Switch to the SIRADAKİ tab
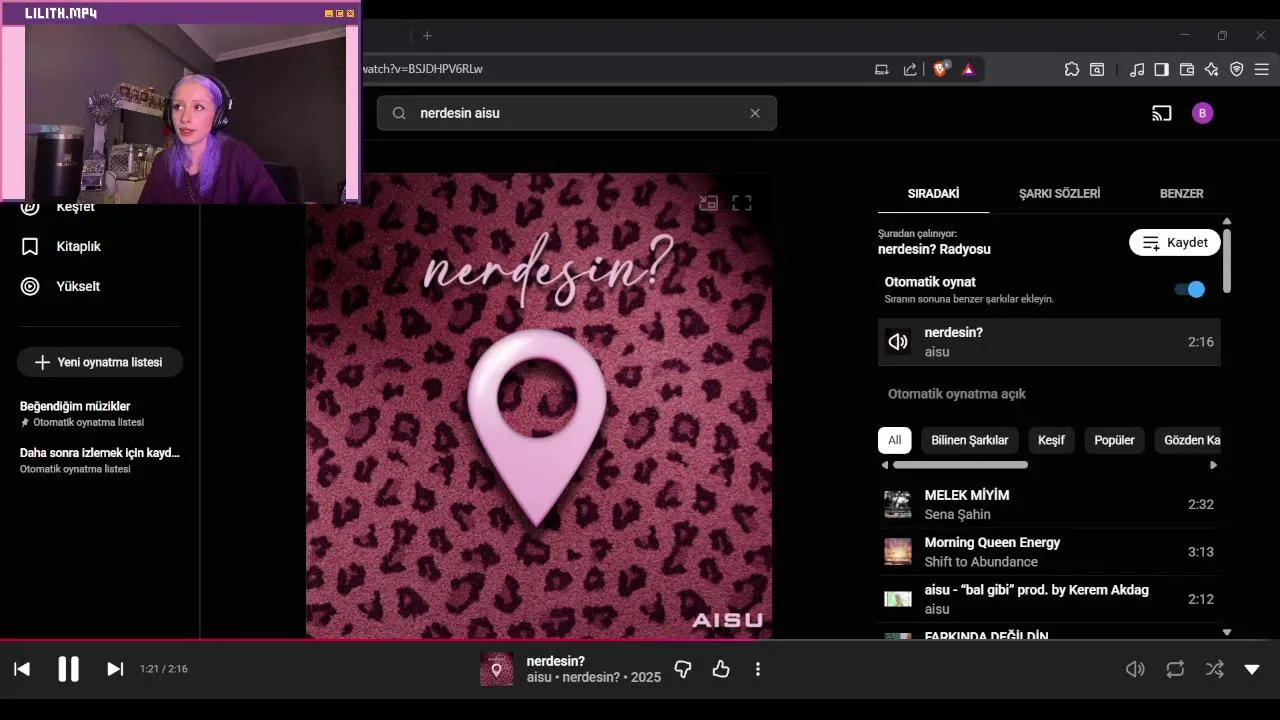Screen dimensions: 1280x720 [x=933, y=193]
